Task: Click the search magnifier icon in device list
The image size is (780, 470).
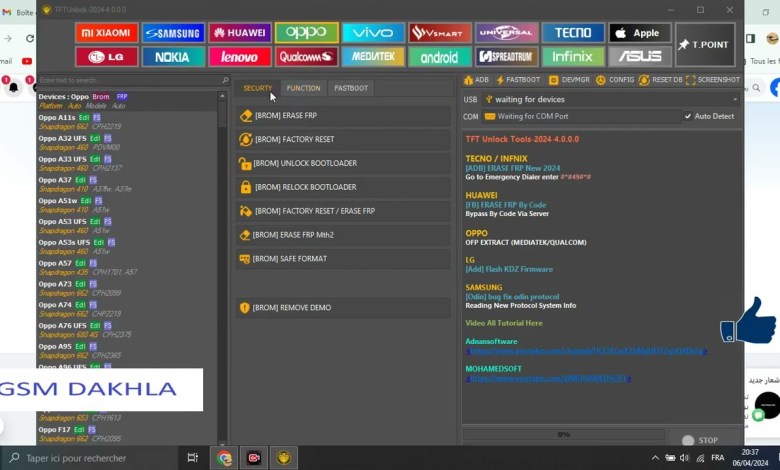Action: point(225,80)
